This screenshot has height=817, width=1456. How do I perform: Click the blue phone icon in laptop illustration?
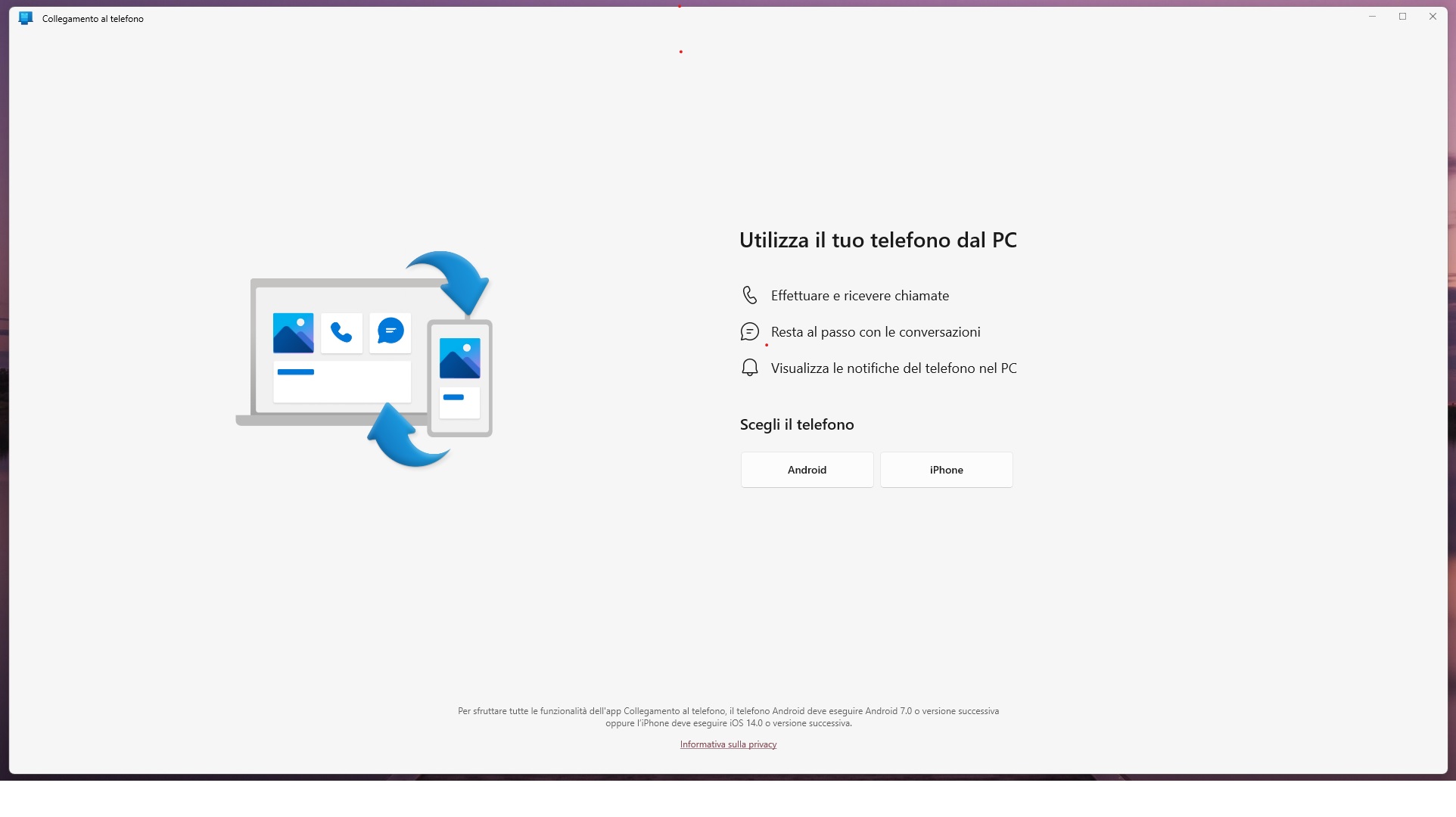pyautogui.click(x=341, y=333)
